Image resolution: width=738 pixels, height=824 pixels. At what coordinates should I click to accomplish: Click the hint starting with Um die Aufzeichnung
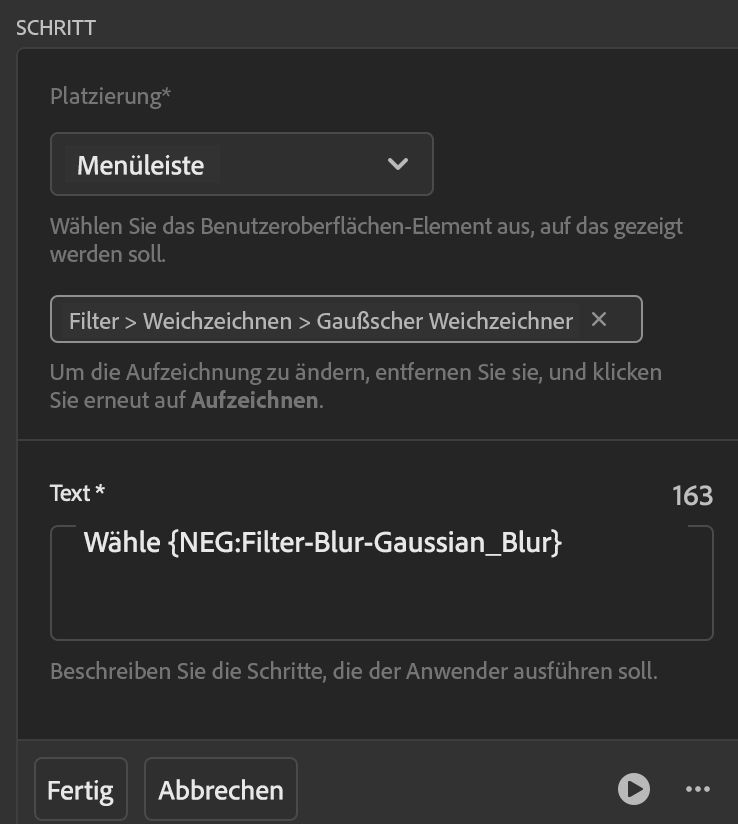355,386
